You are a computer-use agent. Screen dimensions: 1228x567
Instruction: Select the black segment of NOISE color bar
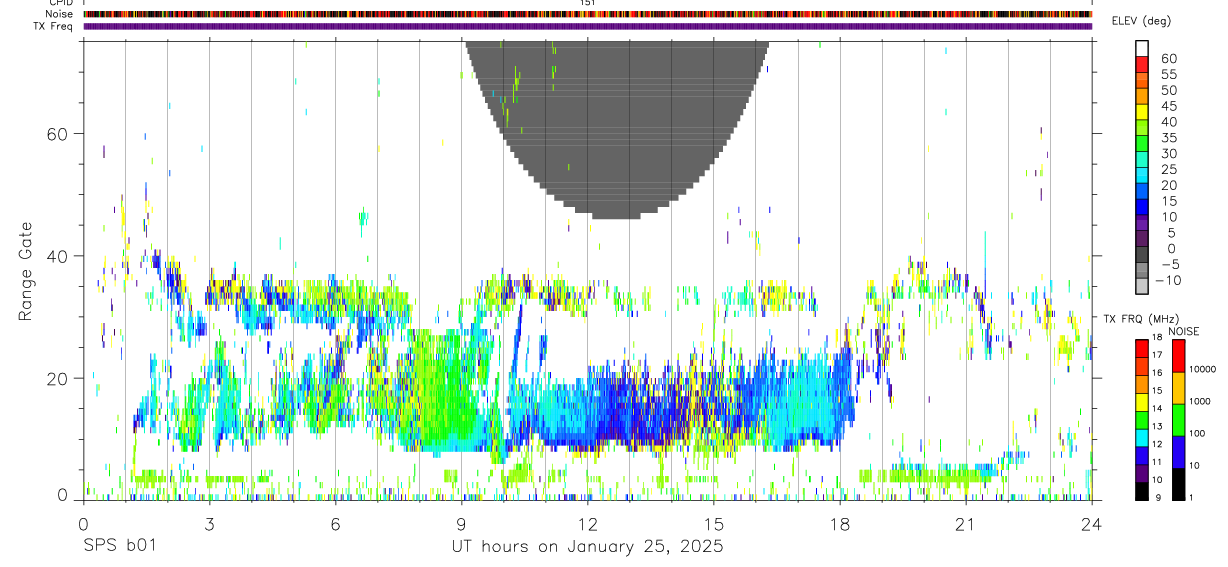click(x=1177, y=484)
